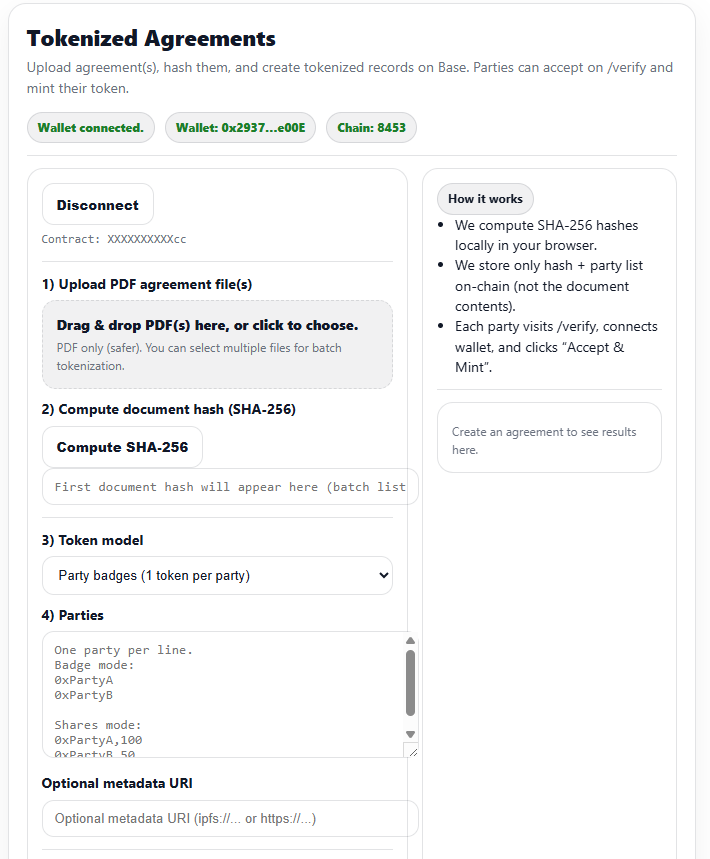Image resolution: width=710 pixels, height=859 pixels.
Task: Click the Parties text area resize handle
Action: pyautogui.click(x=411, y=750)
